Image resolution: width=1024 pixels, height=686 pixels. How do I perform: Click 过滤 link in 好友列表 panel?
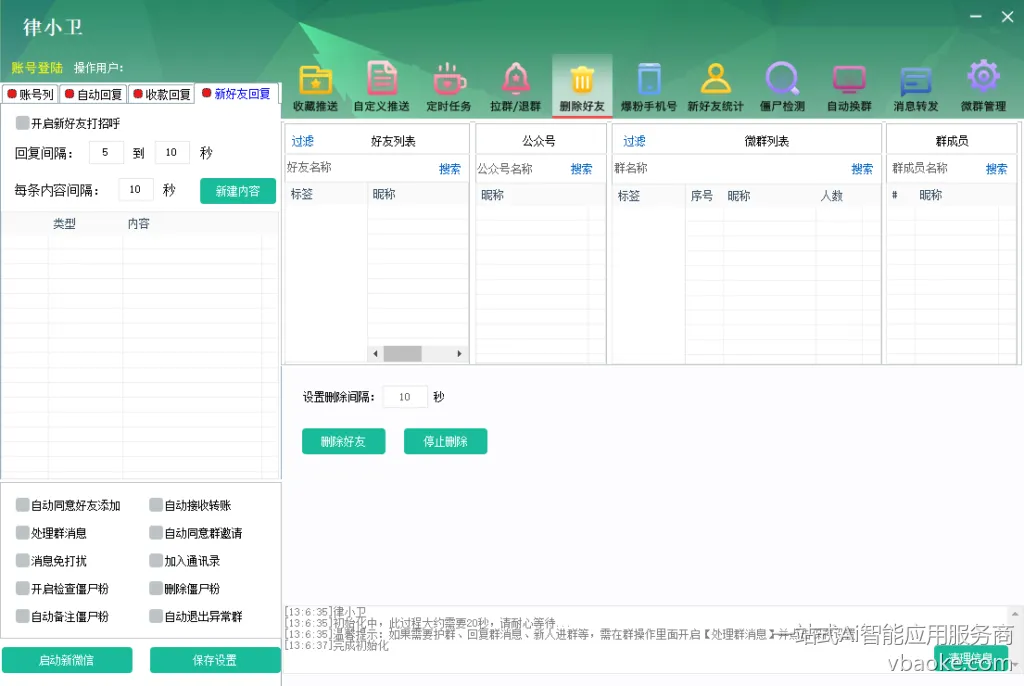302,141
